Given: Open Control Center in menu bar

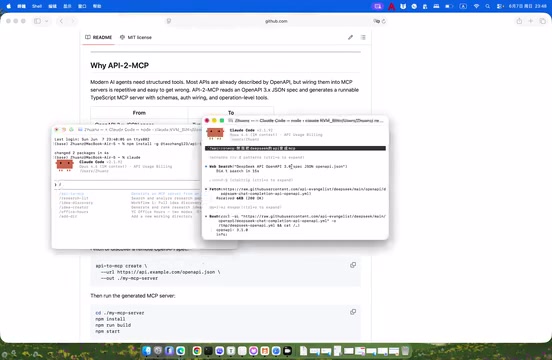Looking at the screenshot, I should 500,6.
